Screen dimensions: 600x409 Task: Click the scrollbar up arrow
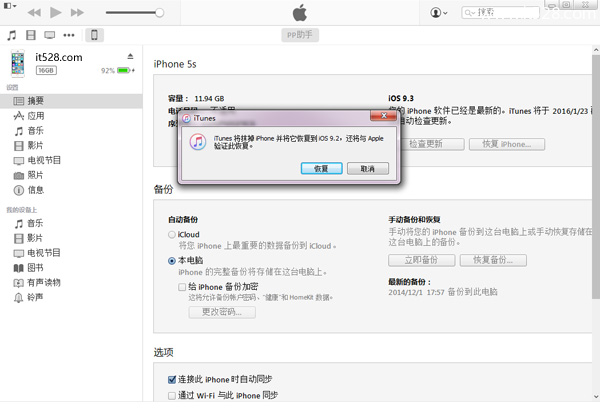[x=596, y=50]
